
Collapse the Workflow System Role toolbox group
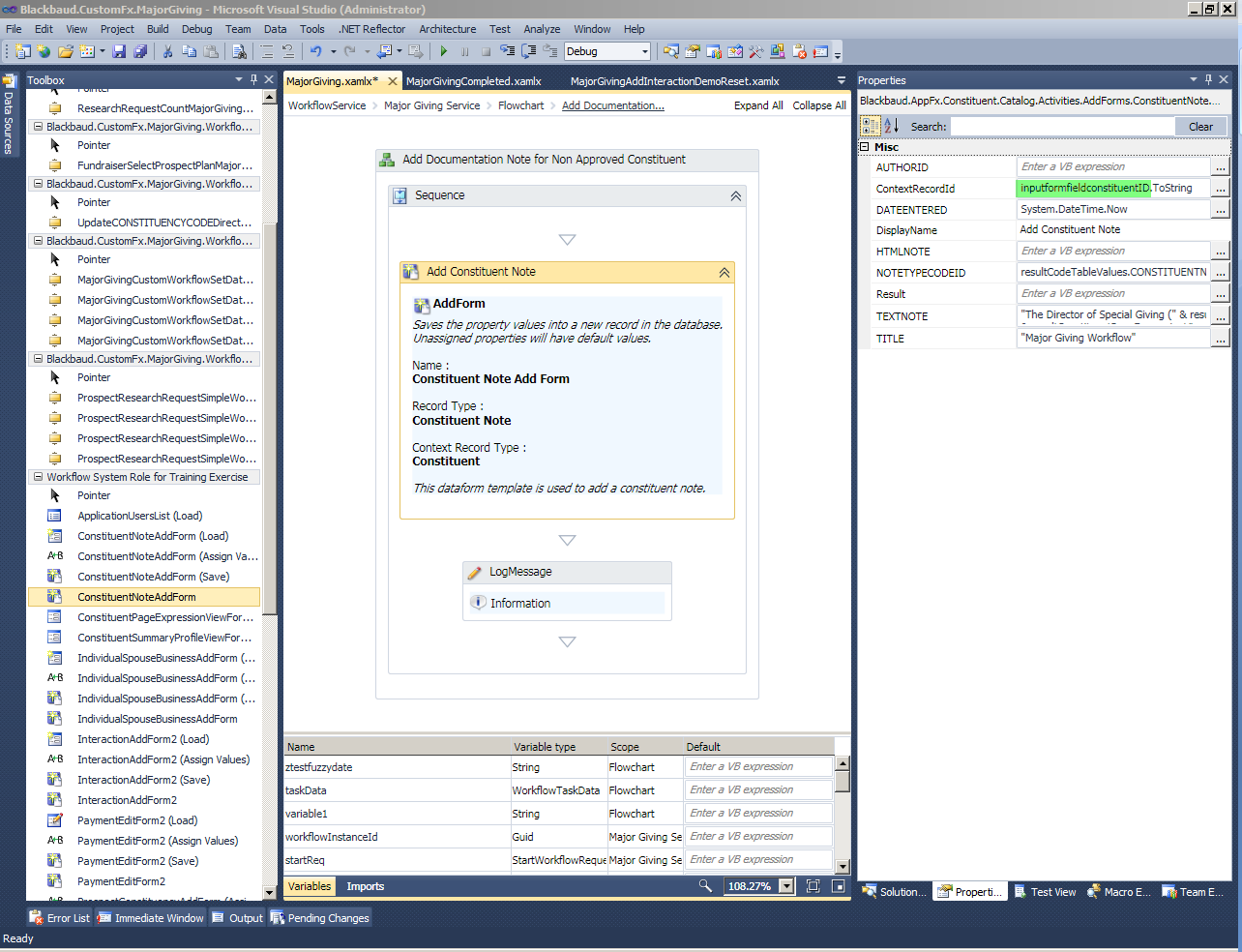tap(38, 477)
